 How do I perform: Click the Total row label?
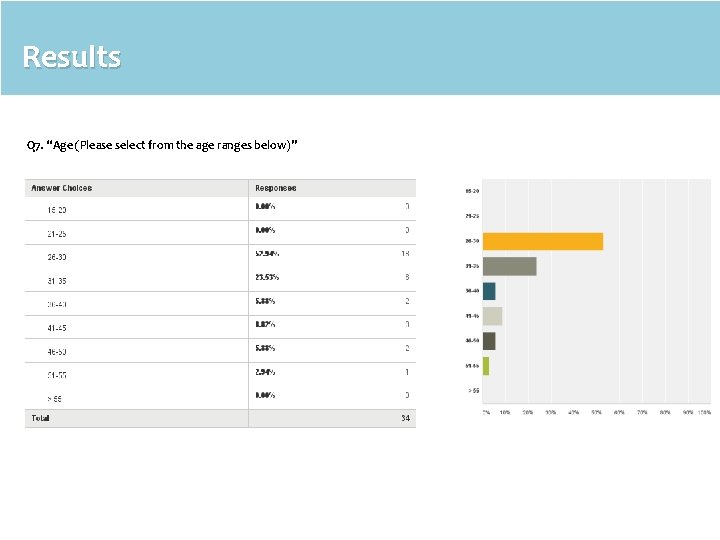41,418
